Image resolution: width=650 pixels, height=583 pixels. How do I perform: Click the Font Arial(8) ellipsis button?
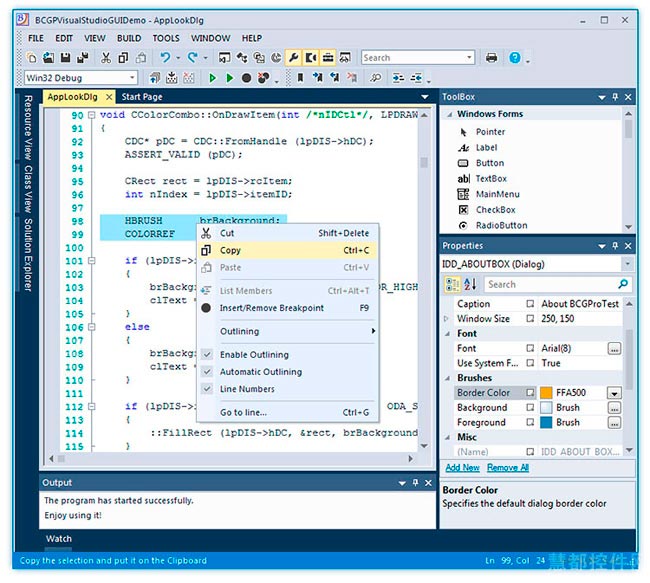(614, 349)
